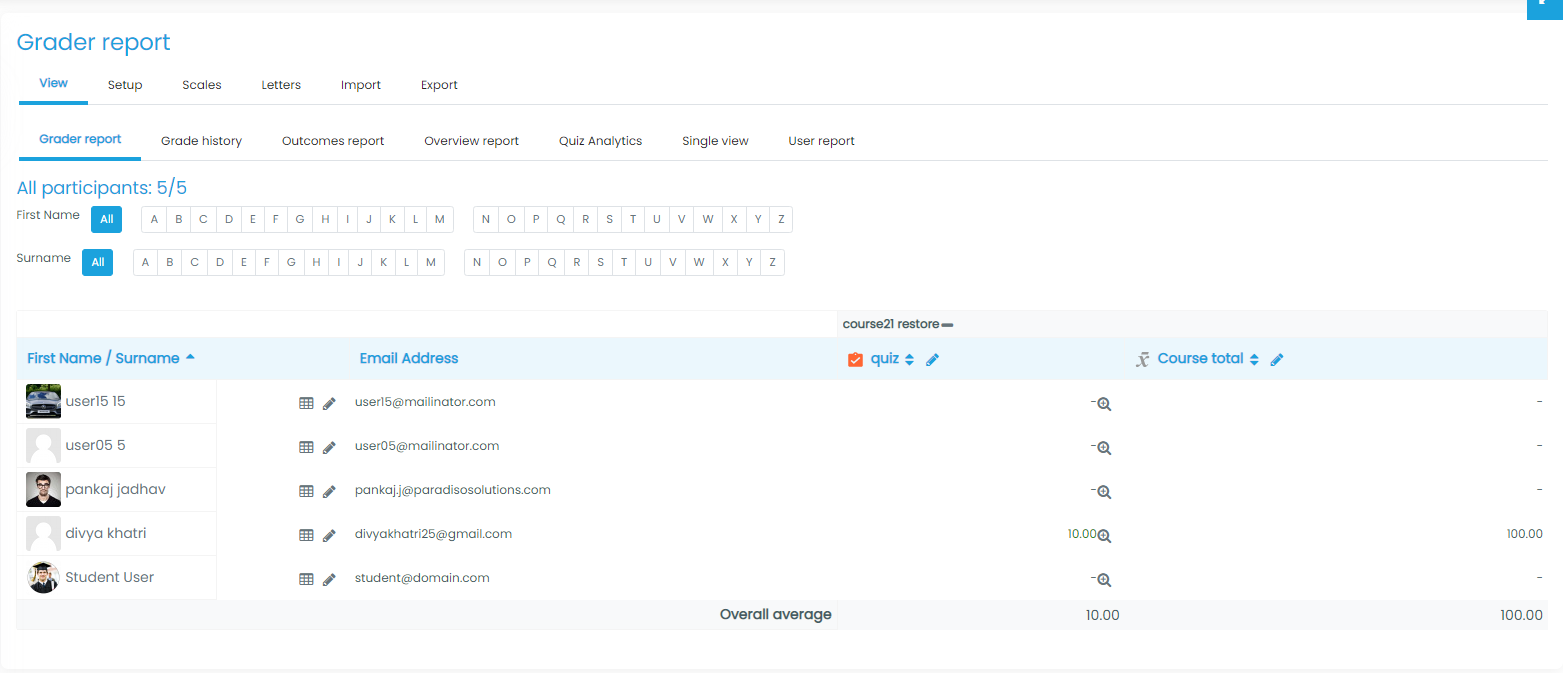Sort by the quiz column arrows
1563x673 pixels.
[909, 360]
